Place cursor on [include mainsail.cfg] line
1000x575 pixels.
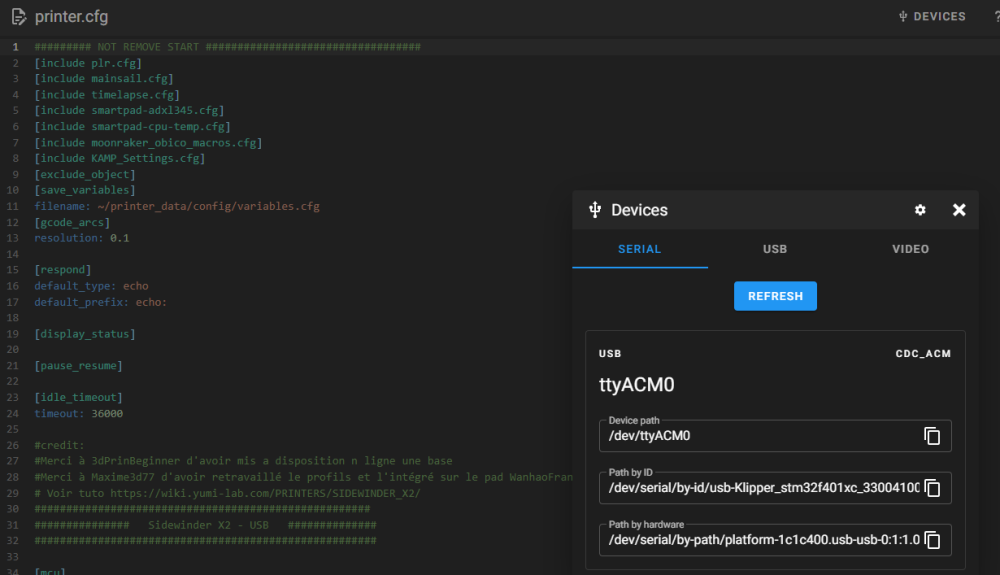pyautogui.click(x=104, y=78)
